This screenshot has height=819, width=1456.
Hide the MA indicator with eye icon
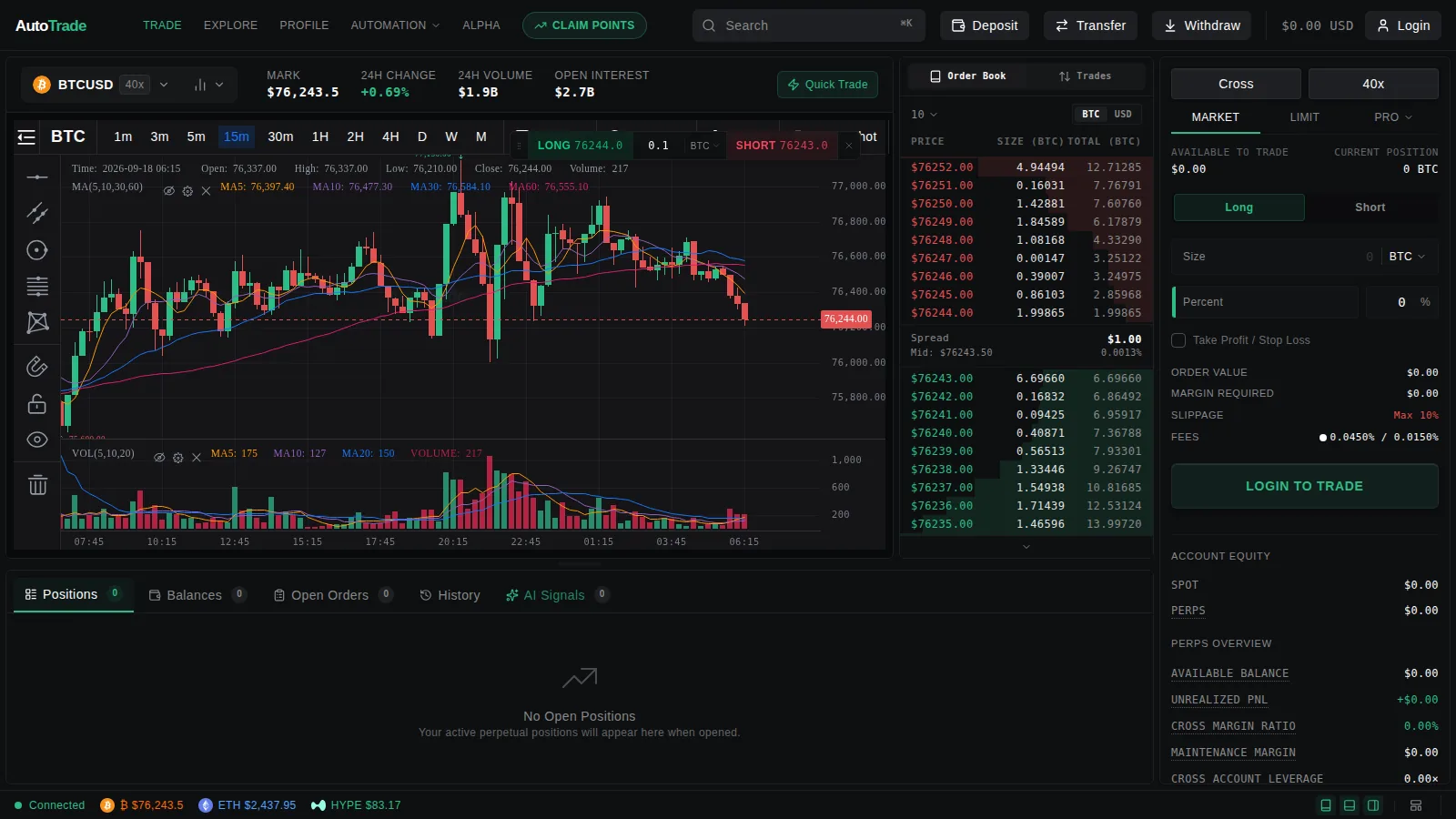coord(168,191)
